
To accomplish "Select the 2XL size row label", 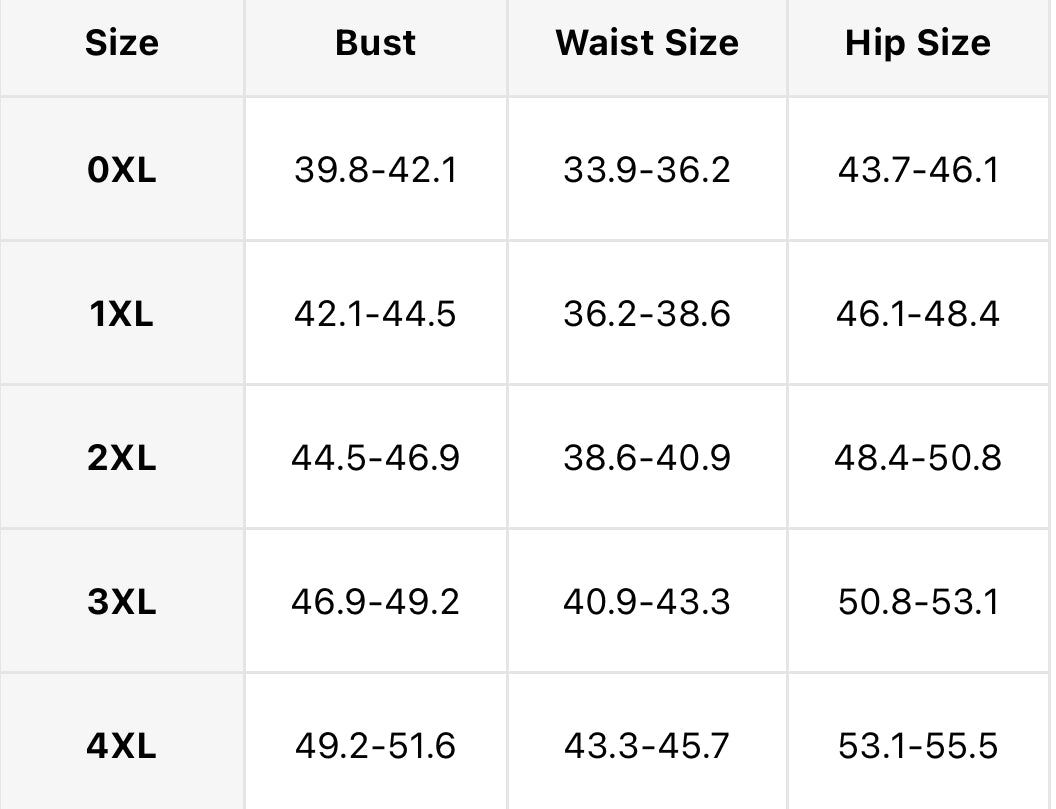I will click(x=122, y=458).
